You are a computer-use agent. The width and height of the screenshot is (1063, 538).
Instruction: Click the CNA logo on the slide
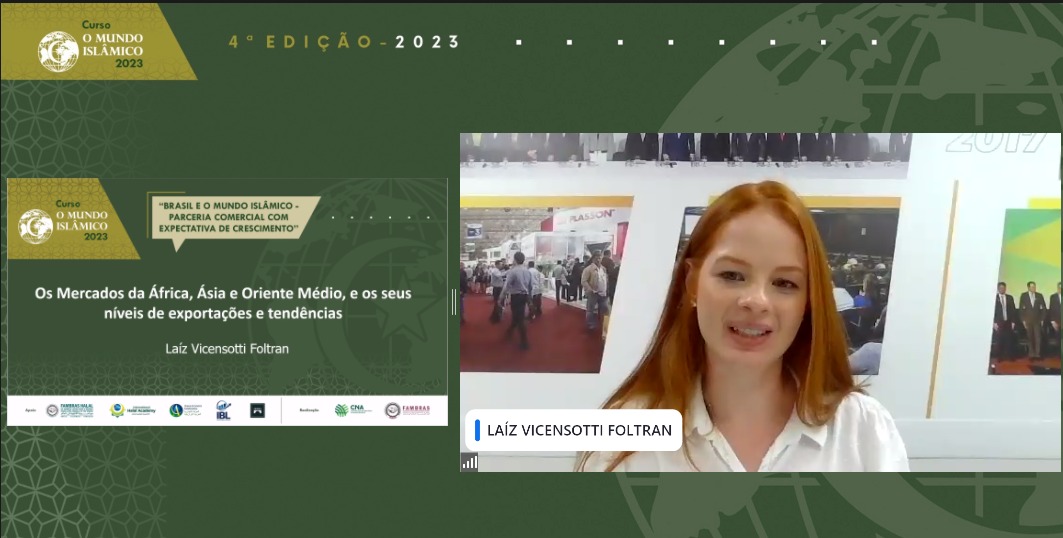(x=353, y=410)
